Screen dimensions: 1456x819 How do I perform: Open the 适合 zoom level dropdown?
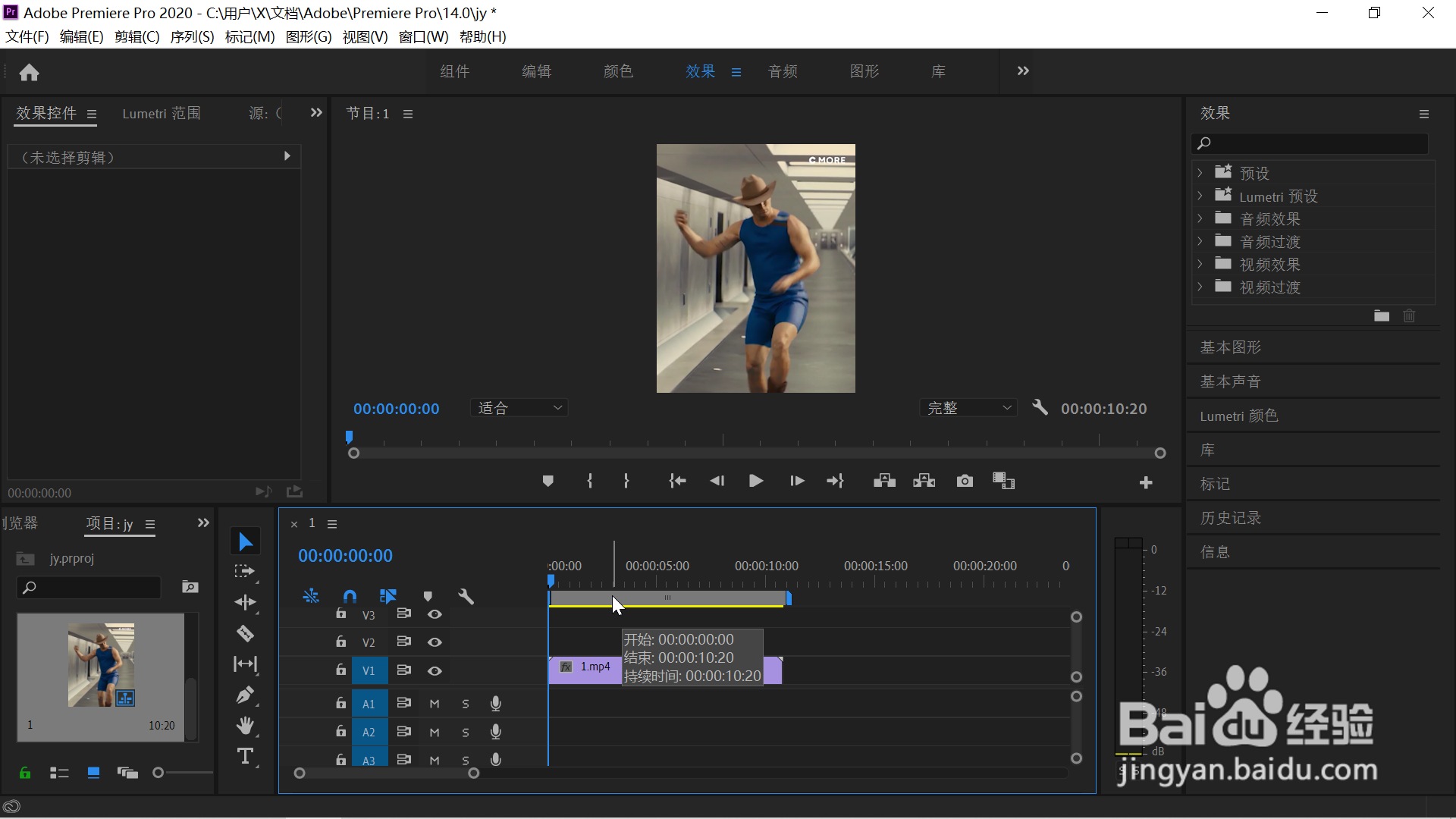pos(519,408)
